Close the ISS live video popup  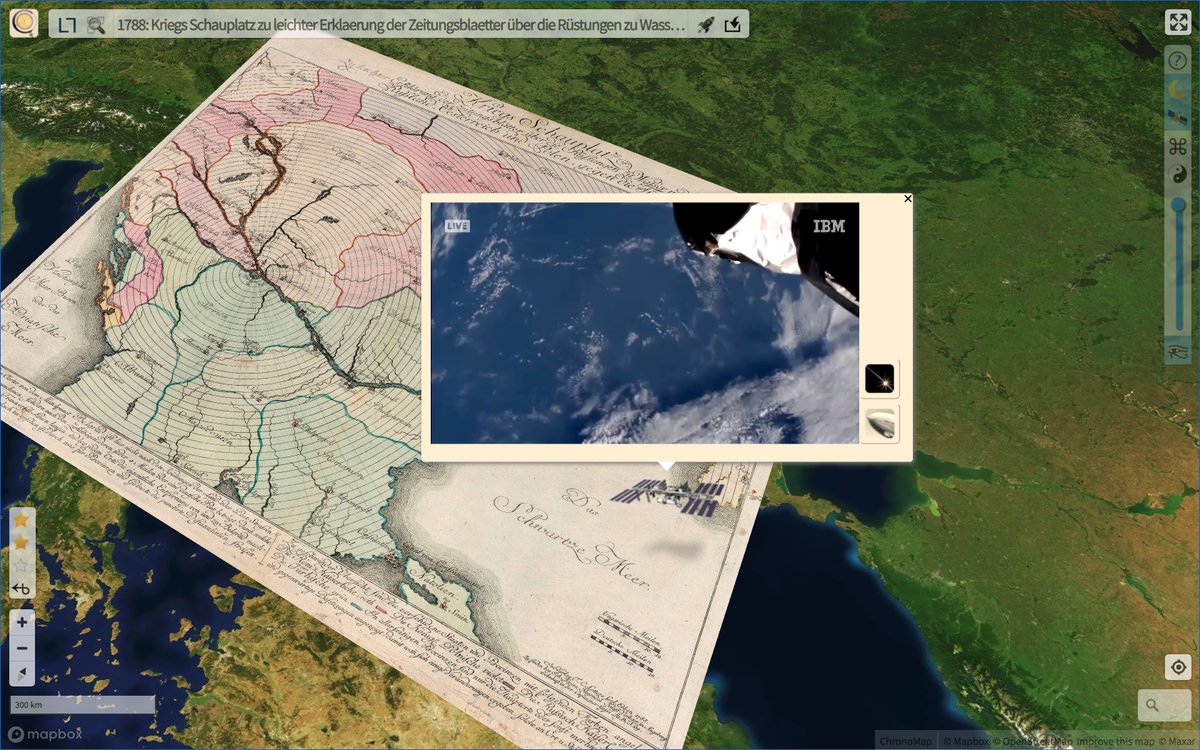(908, 199)
